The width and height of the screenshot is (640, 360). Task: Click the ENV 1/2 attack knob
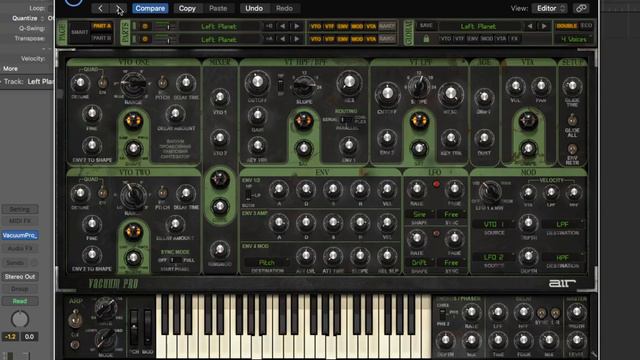click(279, 189)
